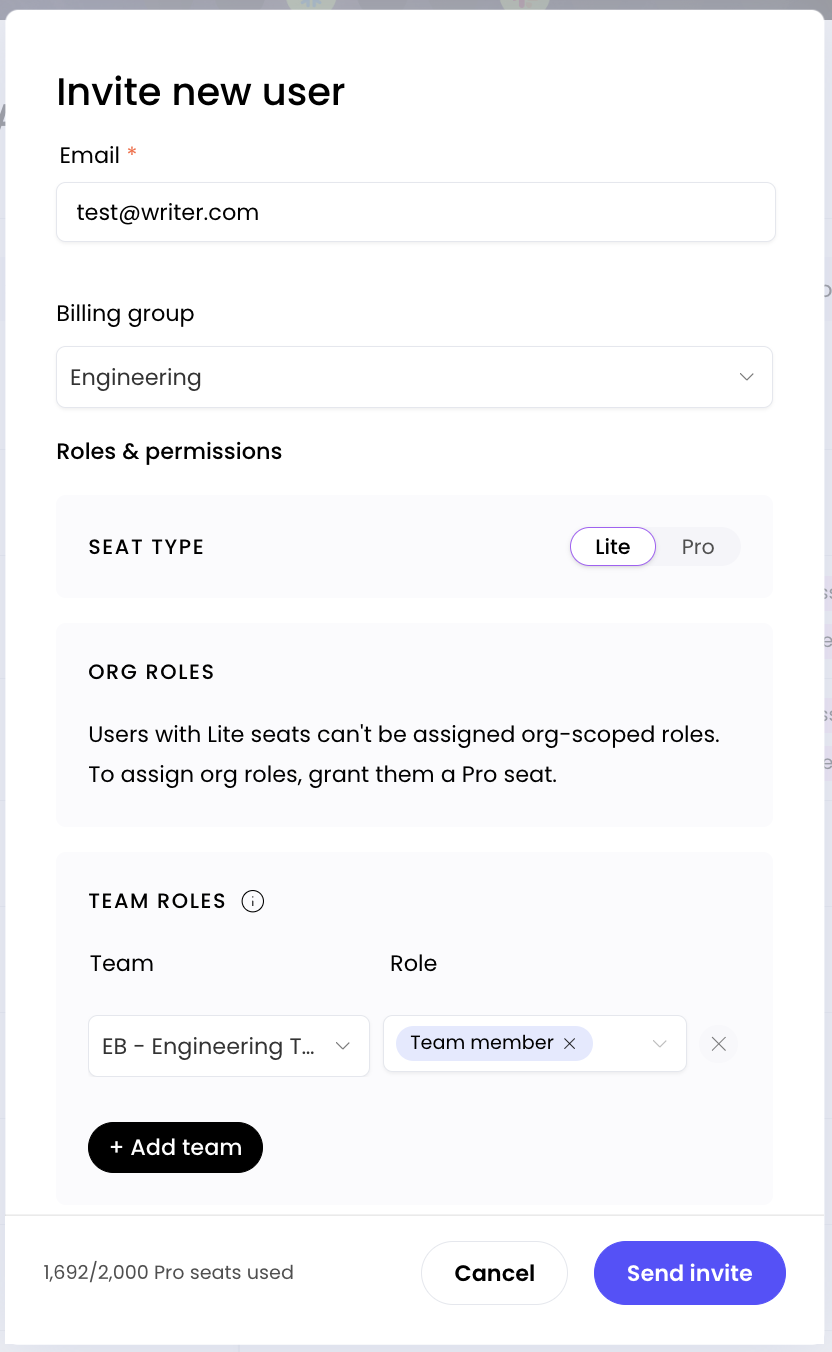The width and height of the screenshot is (832, 1352).
Task: Click the Org Roles Lite seat notice
Action: click(x=404, y=754)
